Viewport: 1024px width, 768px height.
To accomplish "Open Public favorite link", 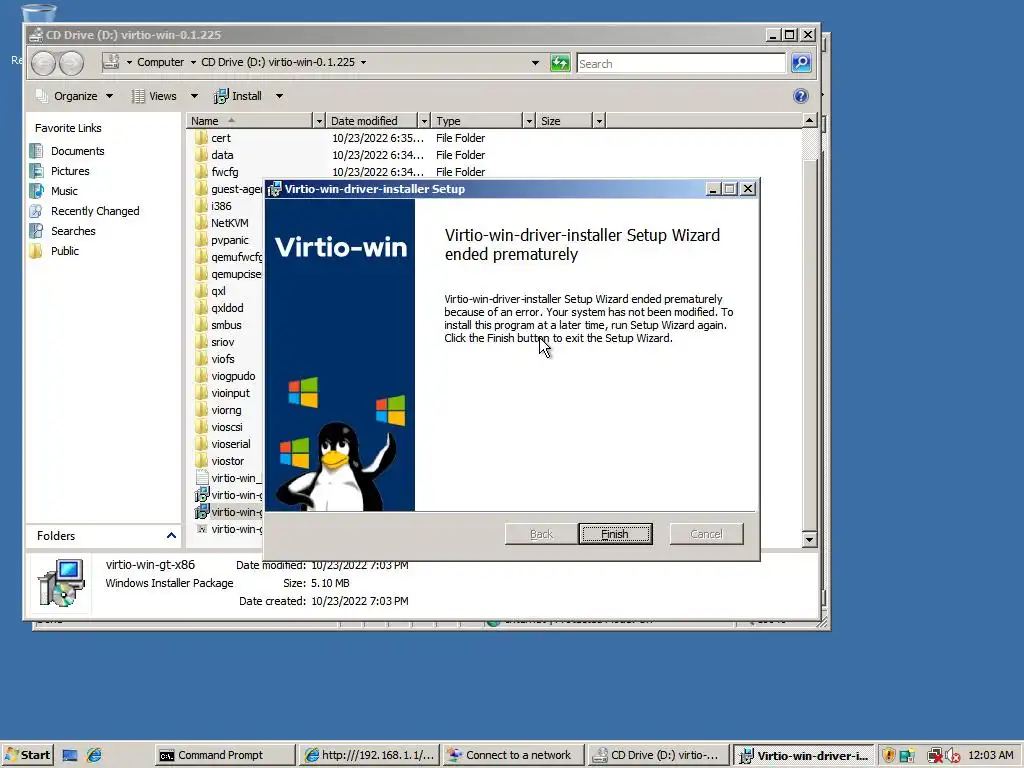I will (65, 251).
